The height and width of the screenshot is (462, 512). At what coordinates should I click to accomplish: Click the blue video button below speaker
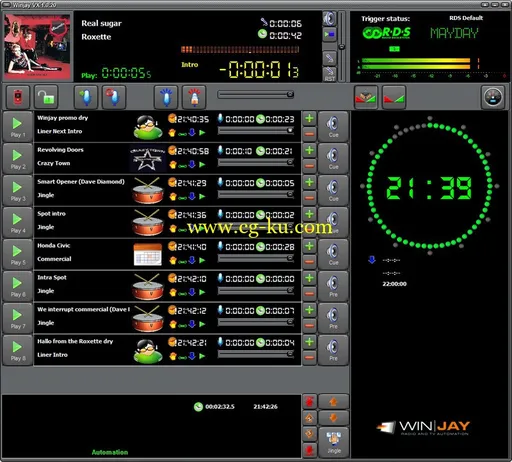[x=329, y=34]
